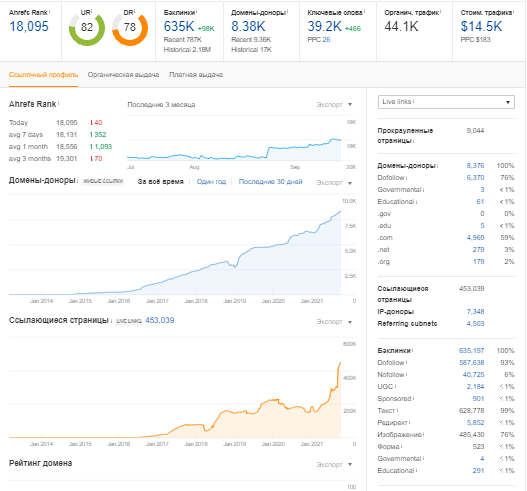Click the info icon beside Ключевые слова metric
This screenshot has height=491, width=527.
point(364,11)
